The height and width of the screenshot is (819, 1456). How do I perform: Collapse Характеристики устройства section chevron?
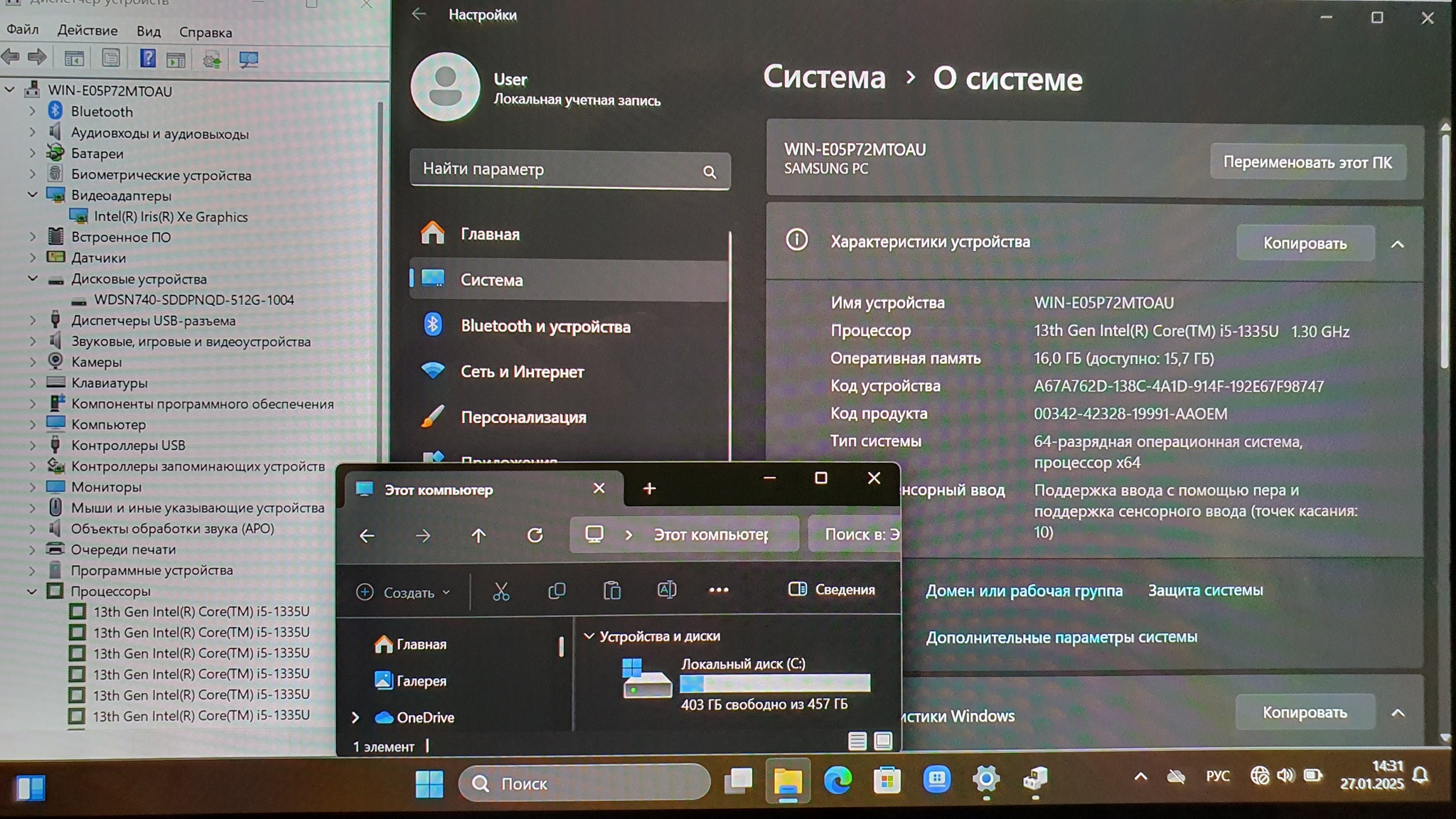[x=1397, y=244]
